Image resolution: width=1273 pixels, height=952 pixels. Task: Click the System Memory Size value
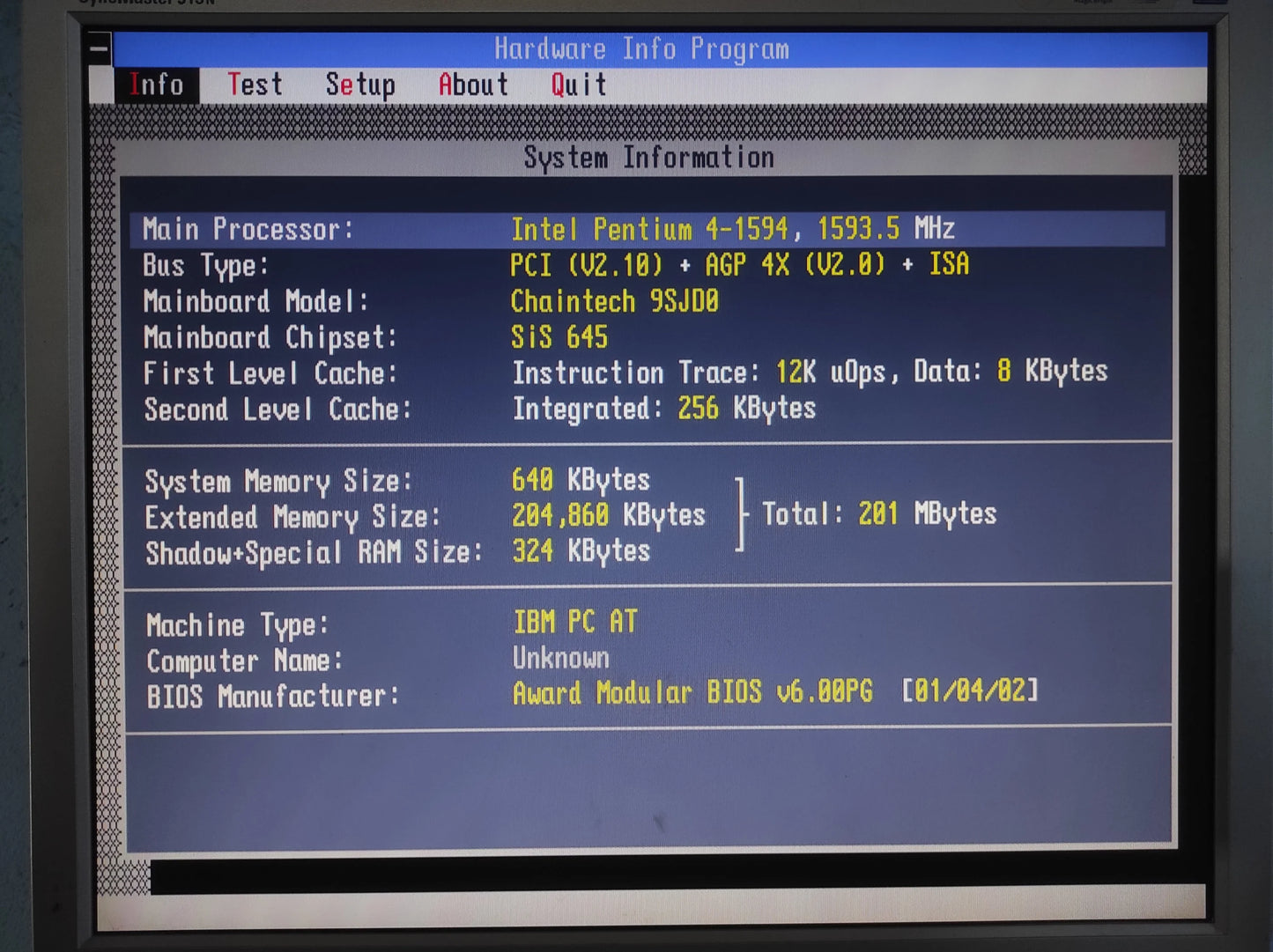pyautogui.click(x=581, y=480)
